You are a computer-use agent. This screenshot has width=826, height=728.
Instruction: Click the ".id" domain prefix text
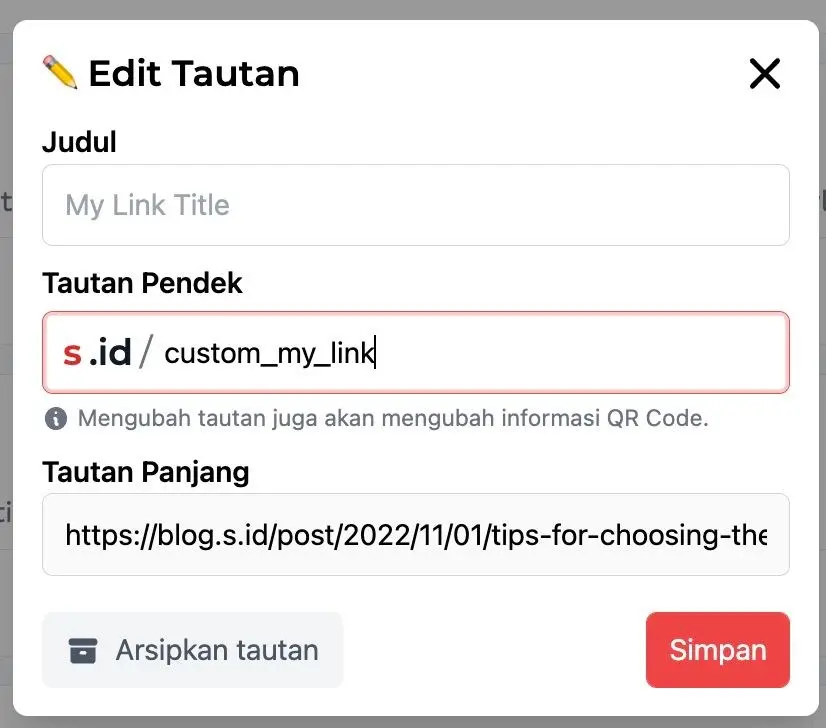point(109,353)
